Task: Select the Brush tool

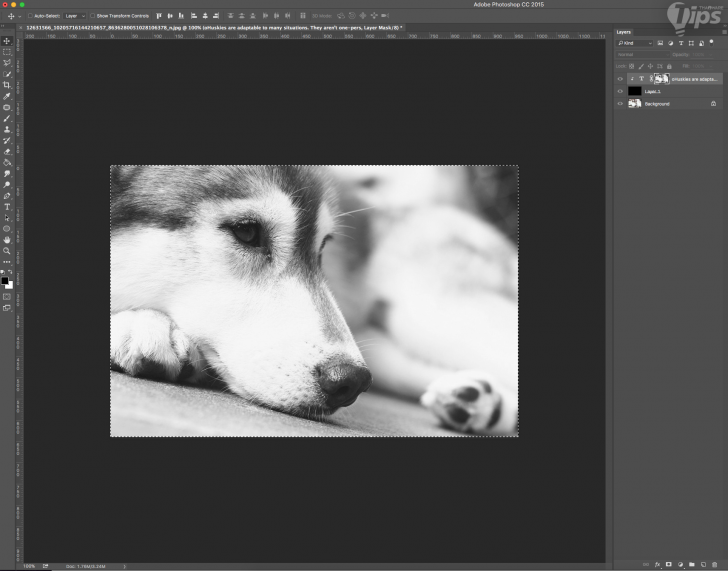Action: (6, 118)
